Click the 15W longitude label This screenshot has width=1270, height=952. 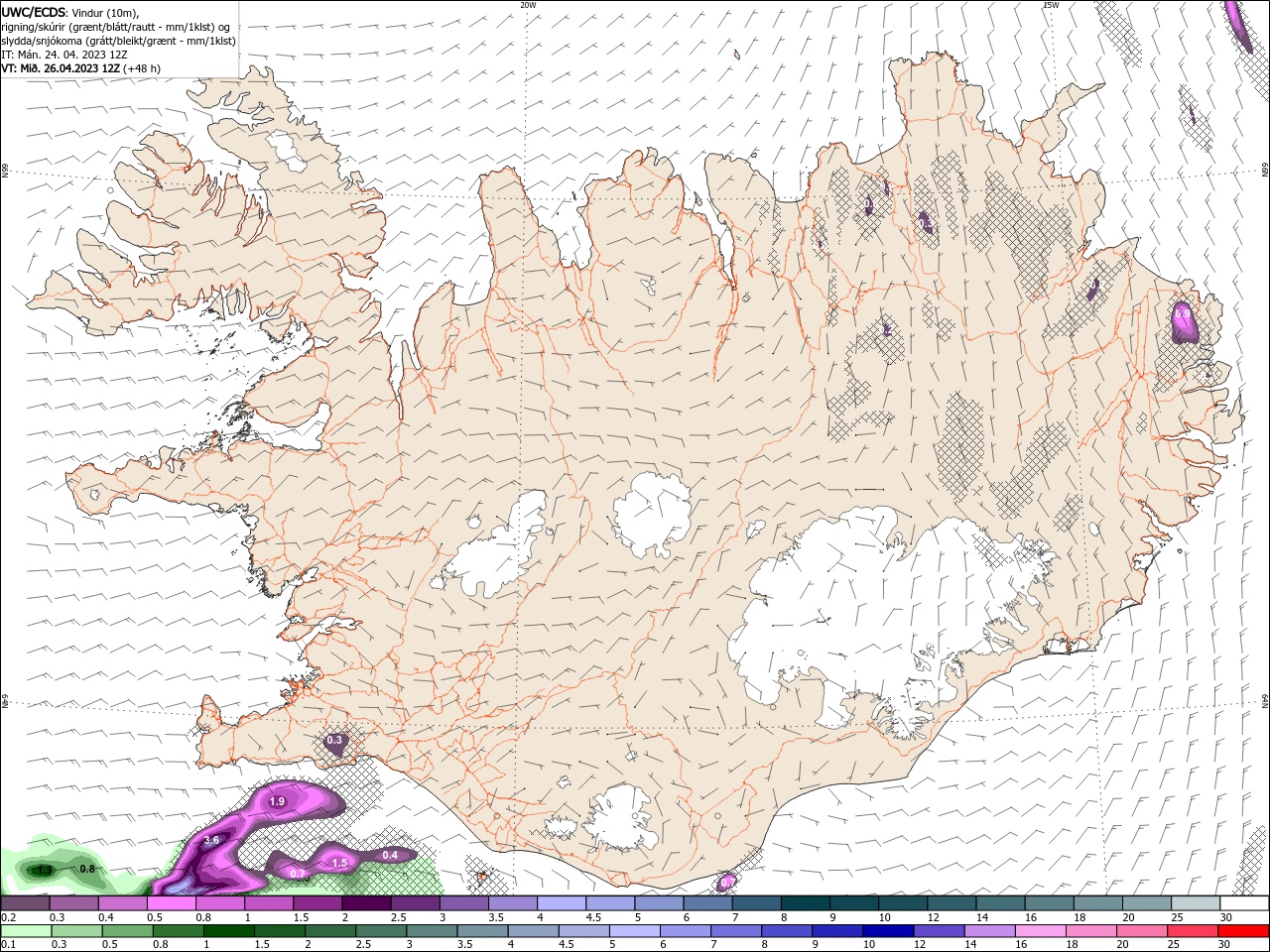pos(1050,5)
